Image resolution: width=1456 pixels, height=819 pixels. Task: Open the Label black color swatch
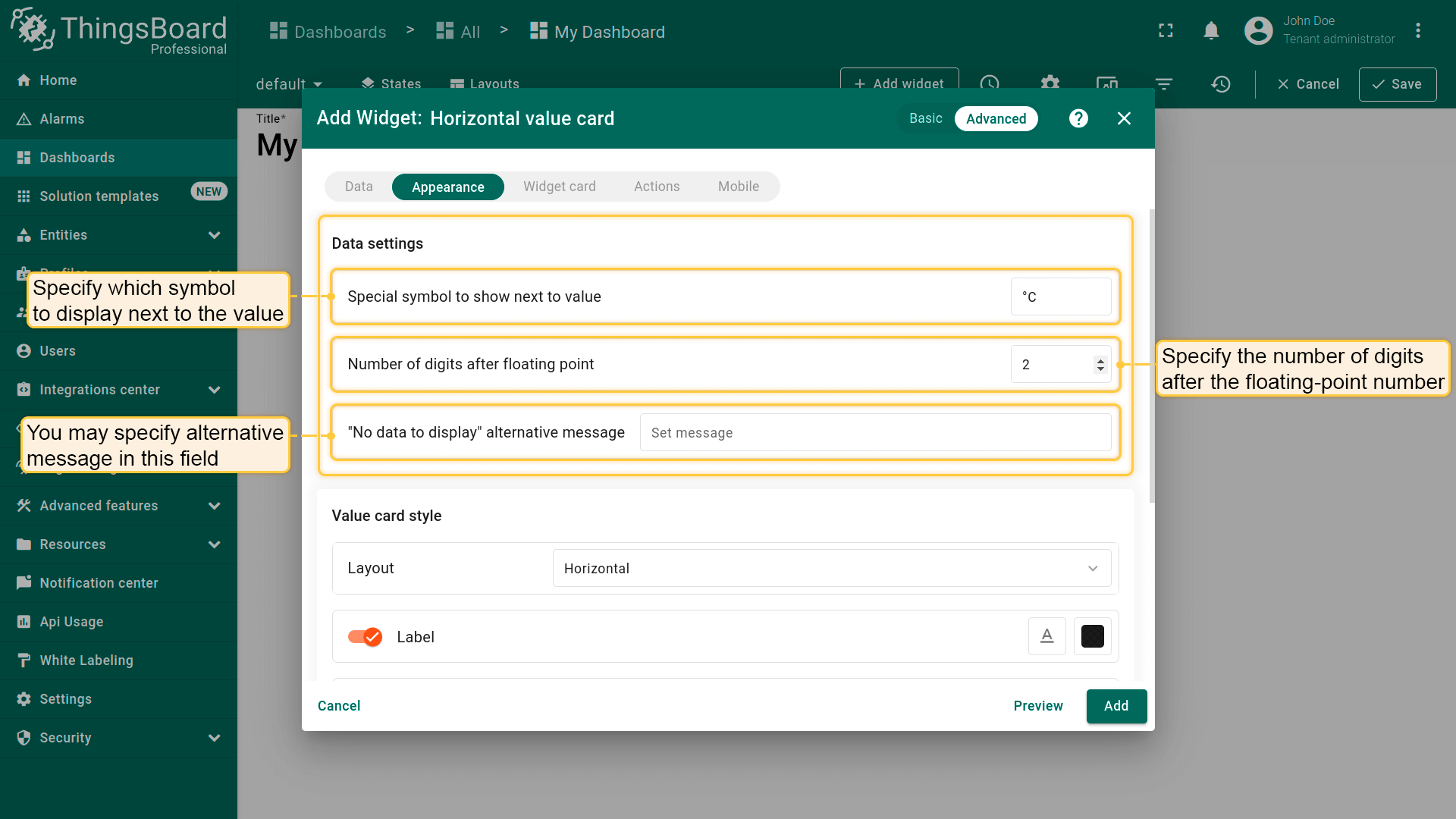point(1092,636)
